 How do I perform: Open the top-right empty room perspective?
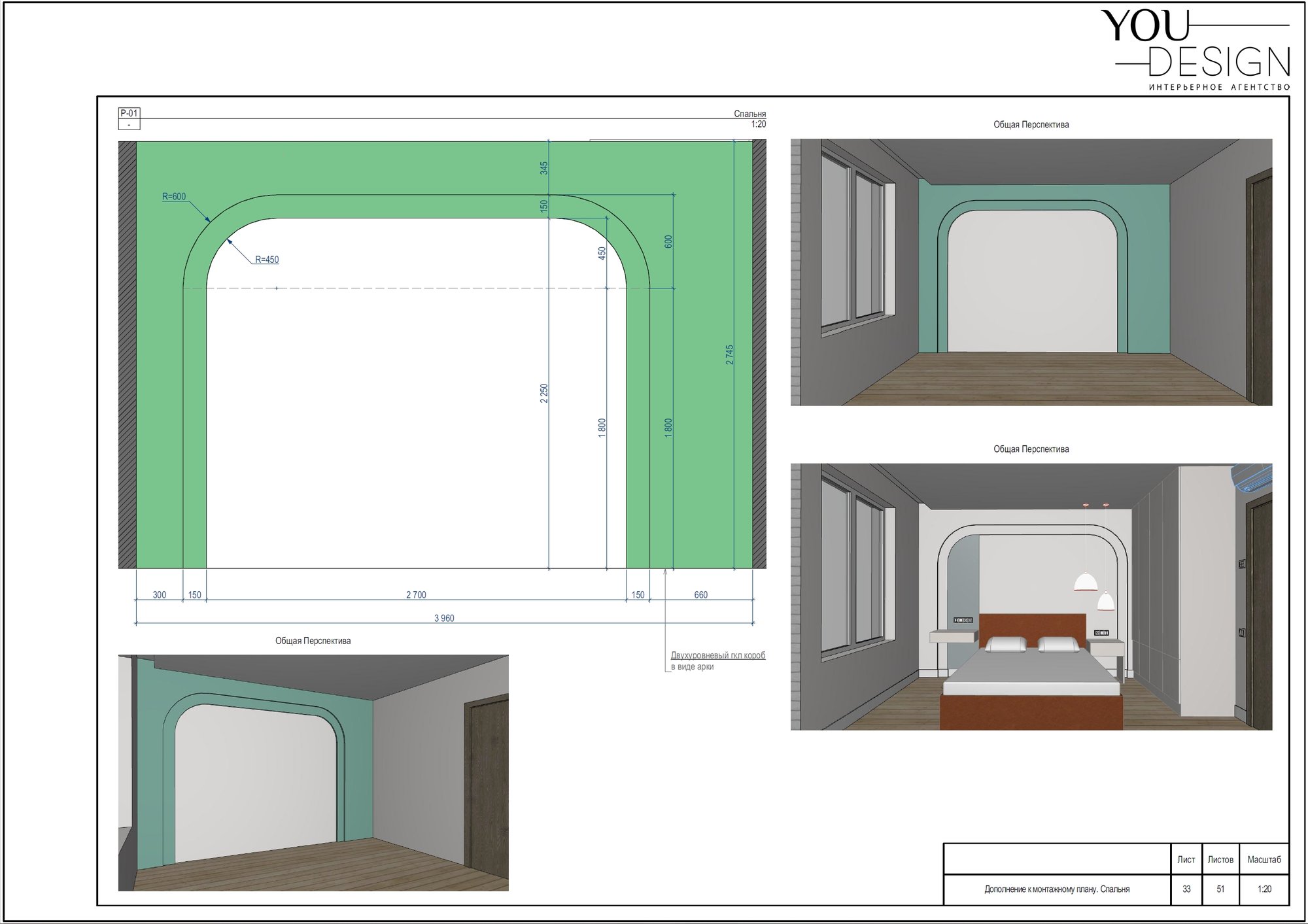[1031, 272]
